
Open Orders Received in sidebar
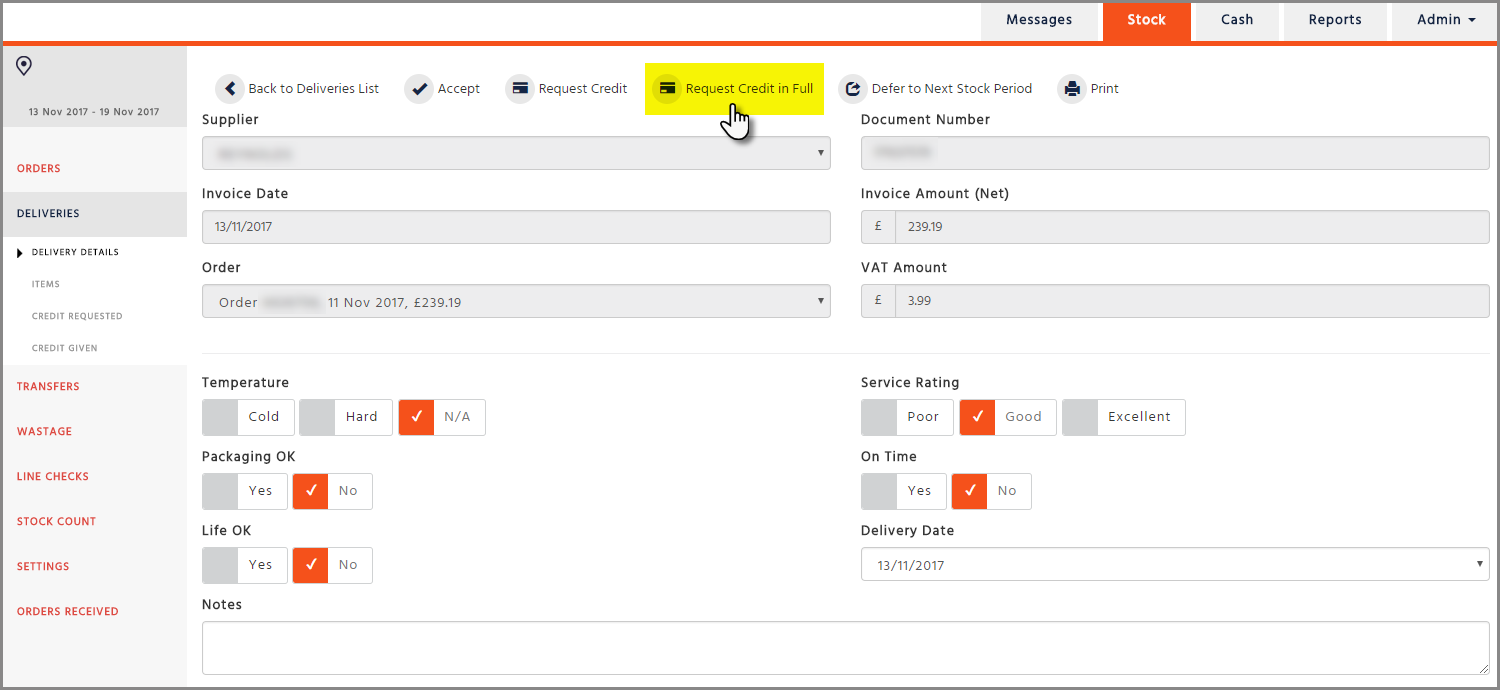point(67,611)
